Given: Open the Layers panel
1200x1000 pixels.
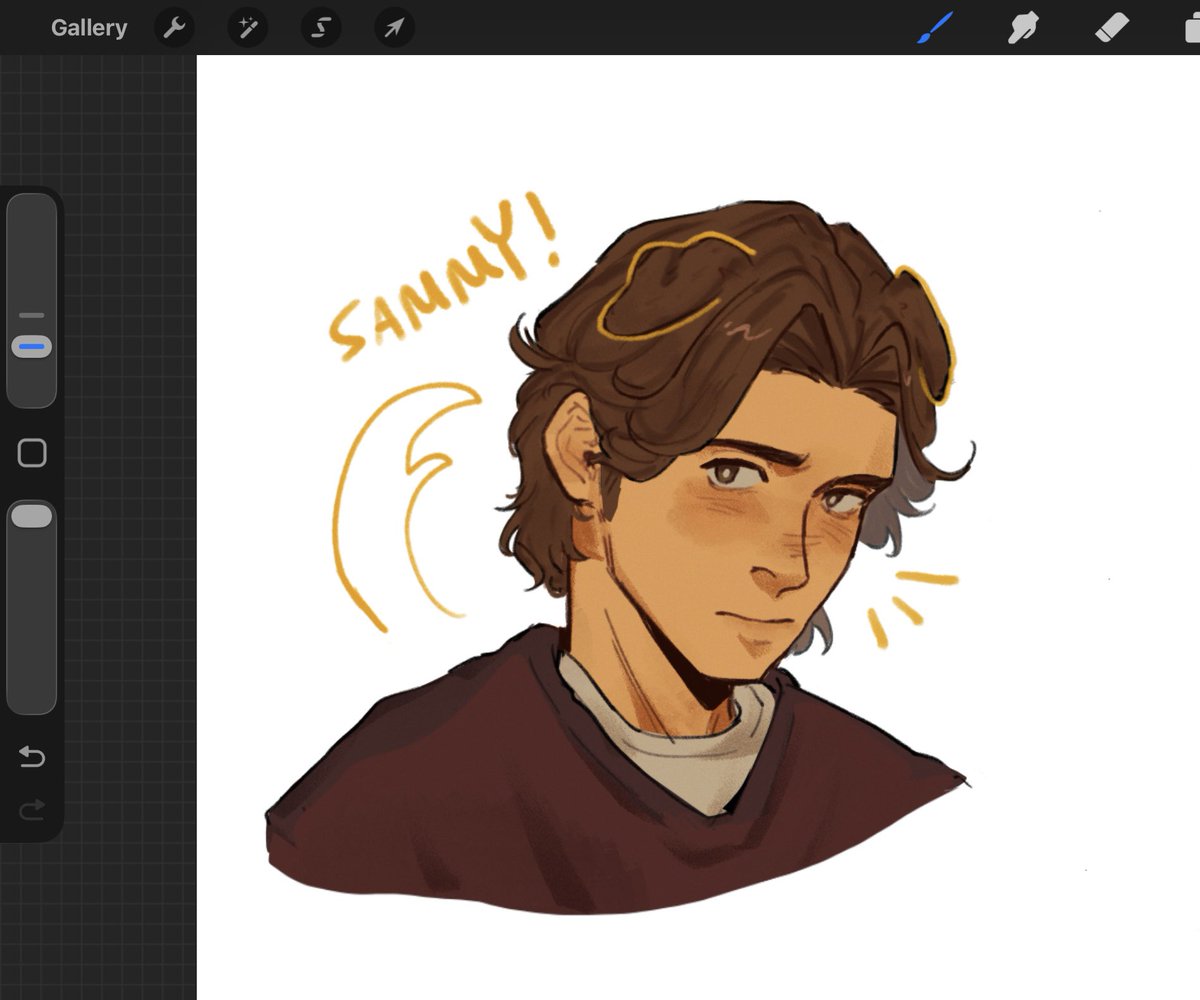Looking at the screenshot, I should tap(1192, 28).
